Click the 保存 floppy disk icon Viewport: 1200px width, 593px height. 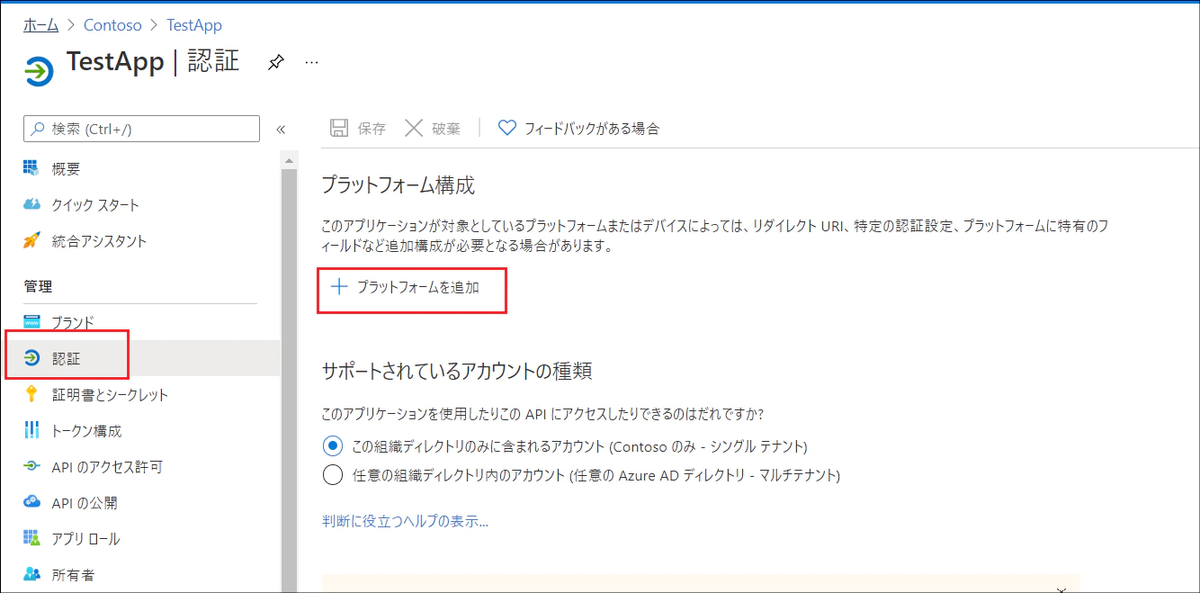pos(339,128)
